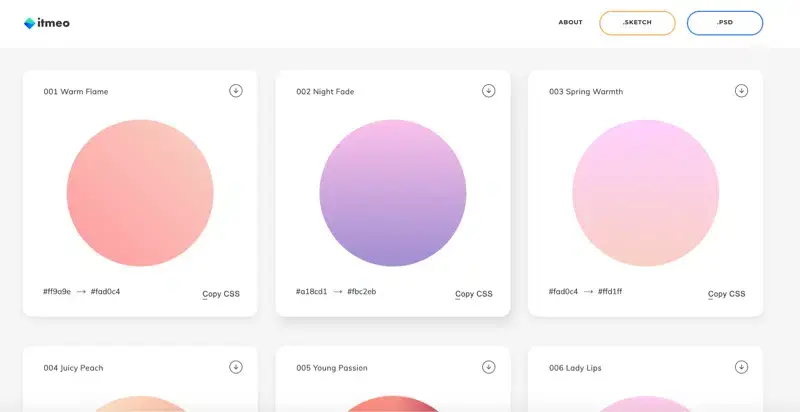The width and height of the screenshot is (800, 412).
Task: Click the Juicy Peach gradient circle
Action: [x=140, y=404]
